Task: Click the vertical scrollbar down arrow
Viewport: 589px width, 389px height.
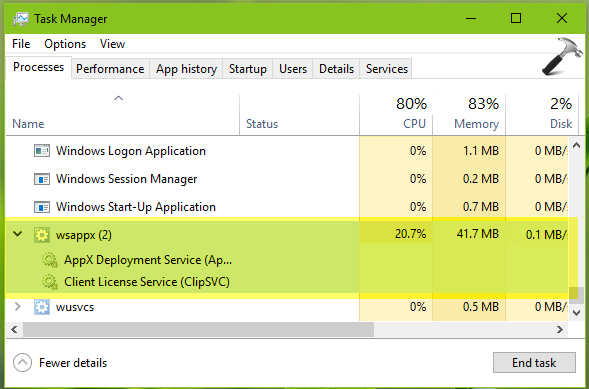Action: 576,312
